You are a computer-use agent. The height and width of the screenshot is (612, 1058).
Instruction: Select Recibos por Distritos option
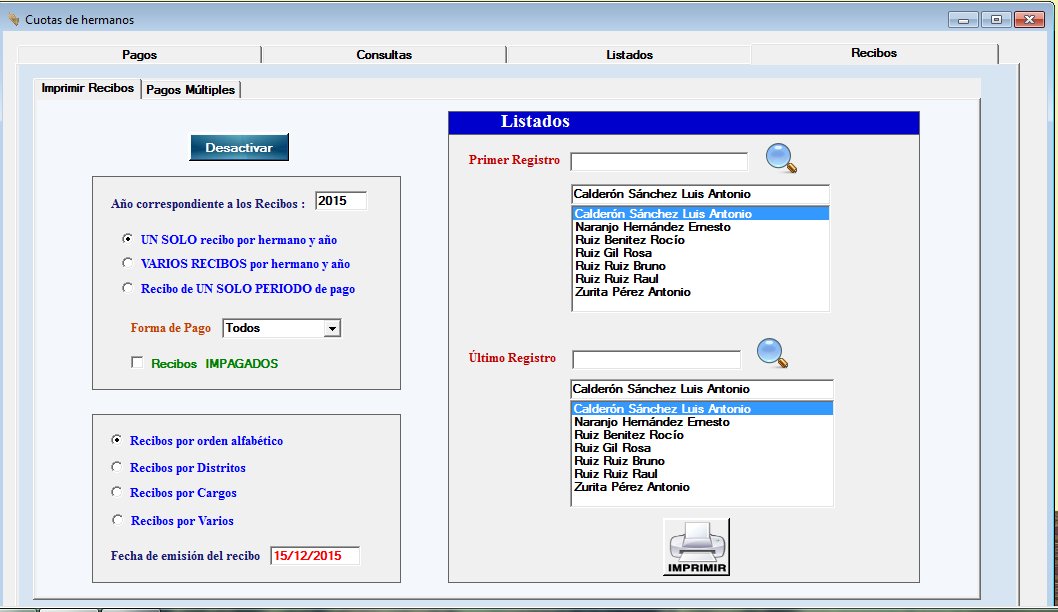tap(117, 467)
